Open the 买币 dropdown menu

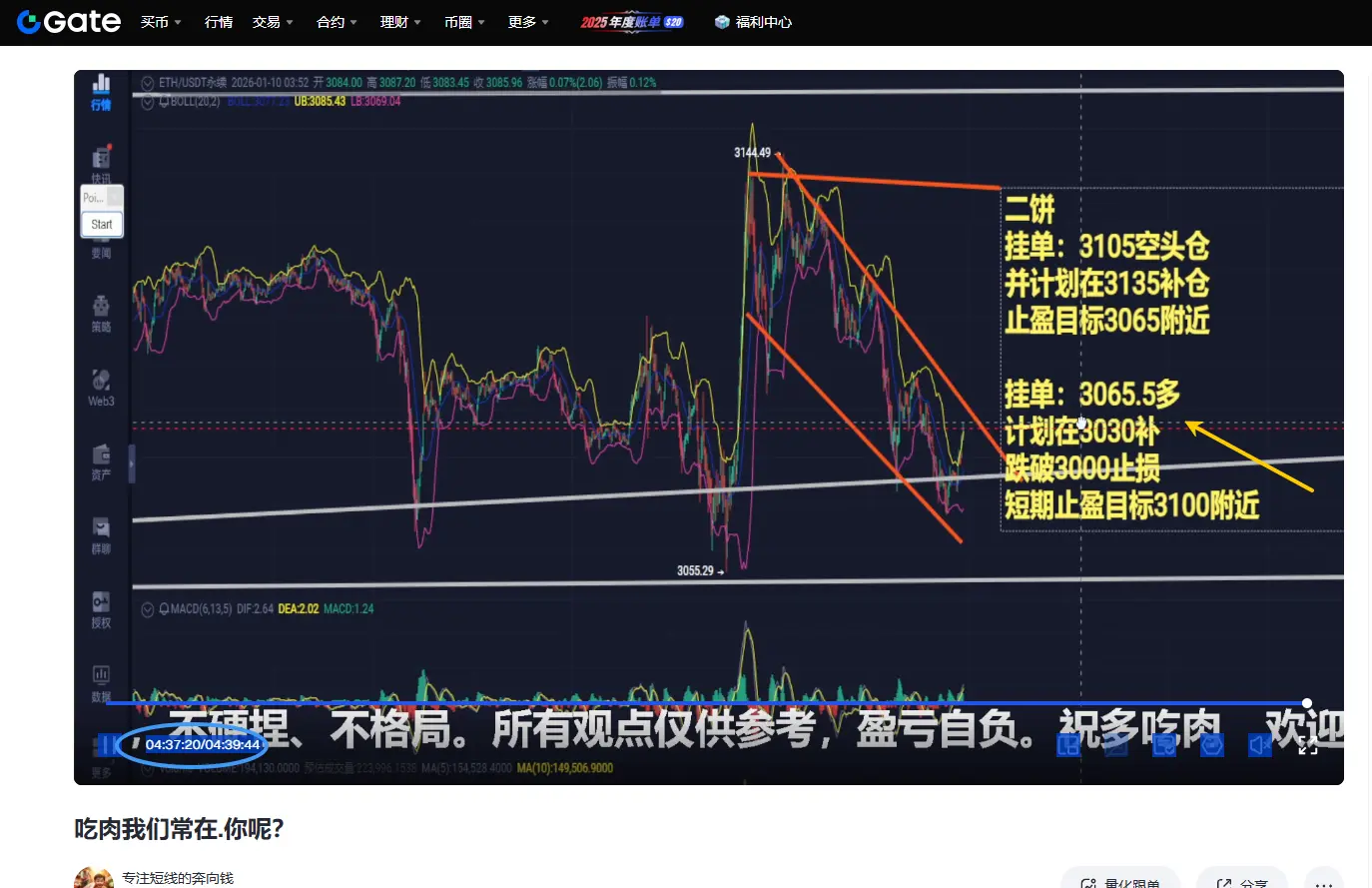point(161,22)
